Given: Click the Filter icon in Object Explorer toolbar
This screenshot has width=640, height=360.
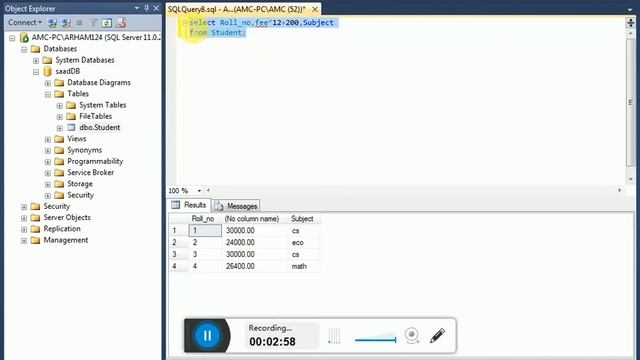Looking at the screenshot, I should (94, 23).
